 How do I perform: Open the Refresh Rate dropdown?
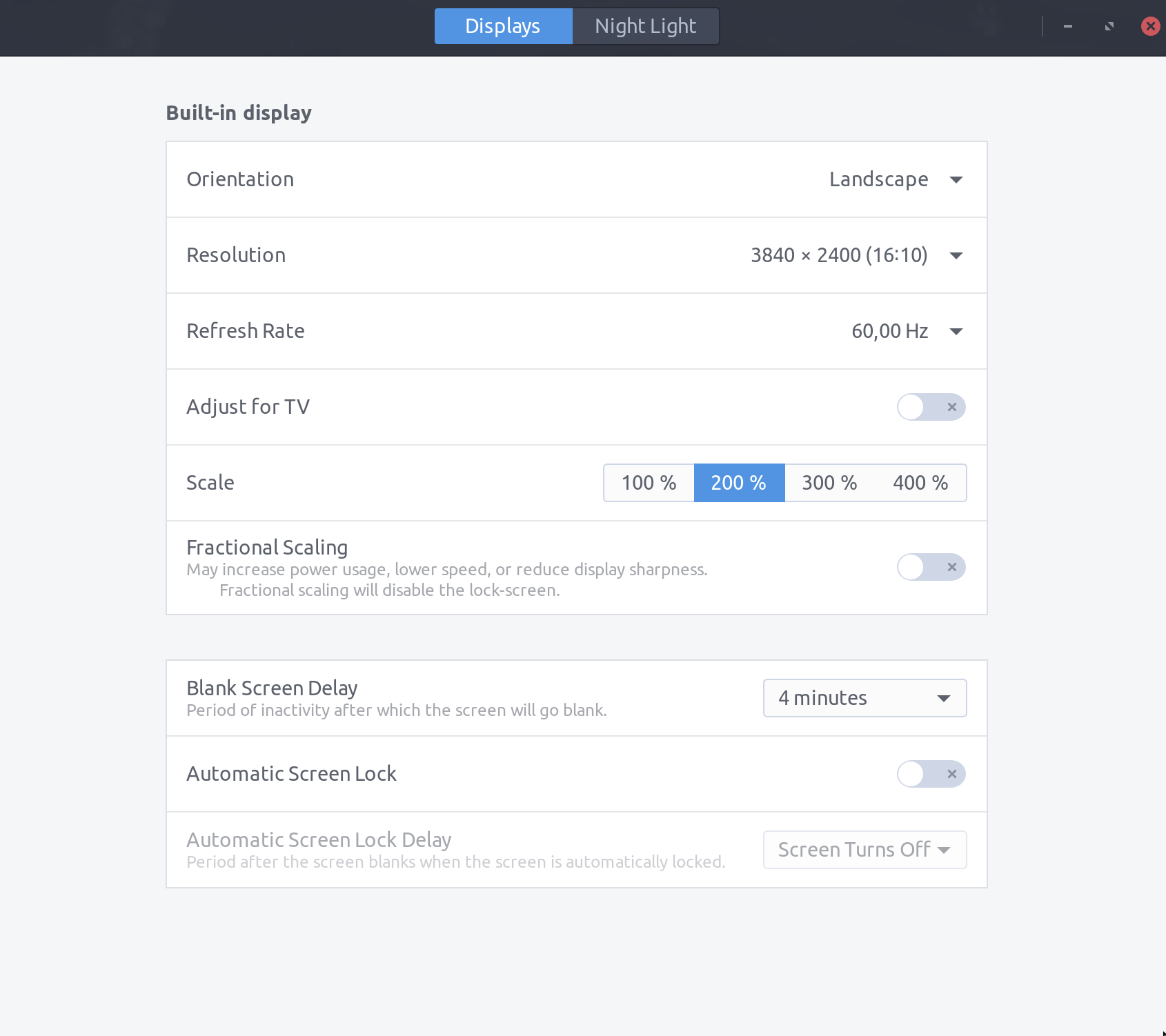click(956, 332)
